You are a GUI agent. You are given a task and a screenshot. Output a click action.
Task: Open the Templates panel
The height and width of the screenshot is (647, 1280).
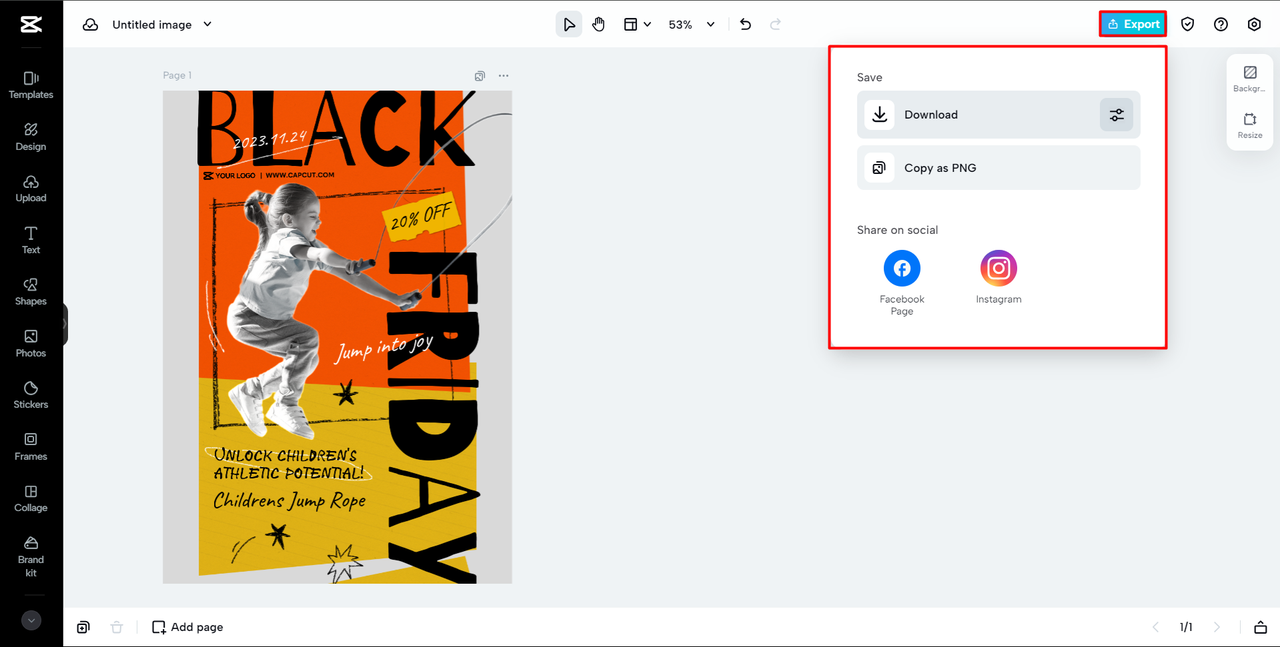click(x=31, y=85)
